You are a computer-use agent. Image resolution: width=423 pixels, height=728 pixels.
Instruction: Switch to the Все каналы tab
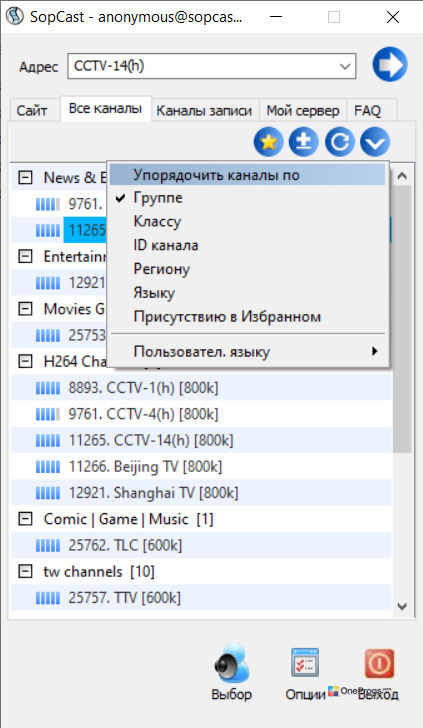click(x=105, y=109)
